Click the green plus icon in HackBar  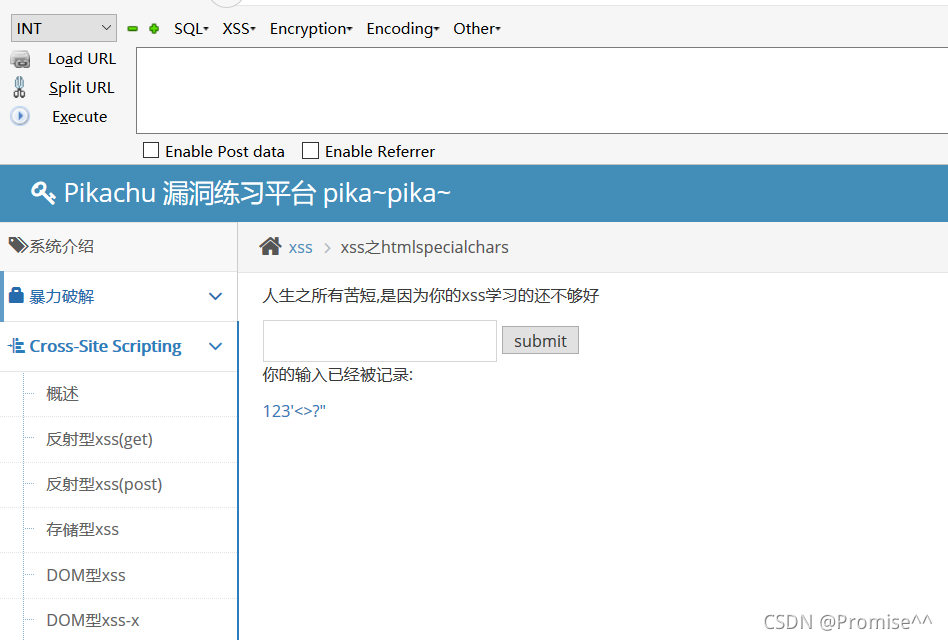[154, 28]
